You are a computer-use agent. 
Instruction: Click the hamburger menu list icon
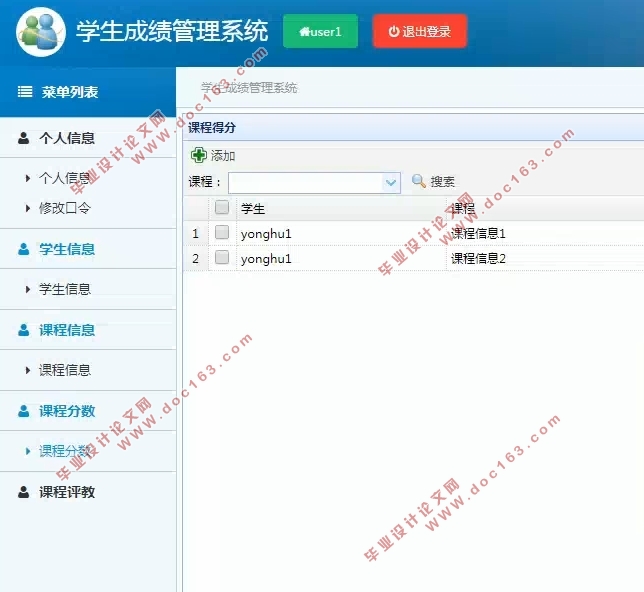[25, 92]
